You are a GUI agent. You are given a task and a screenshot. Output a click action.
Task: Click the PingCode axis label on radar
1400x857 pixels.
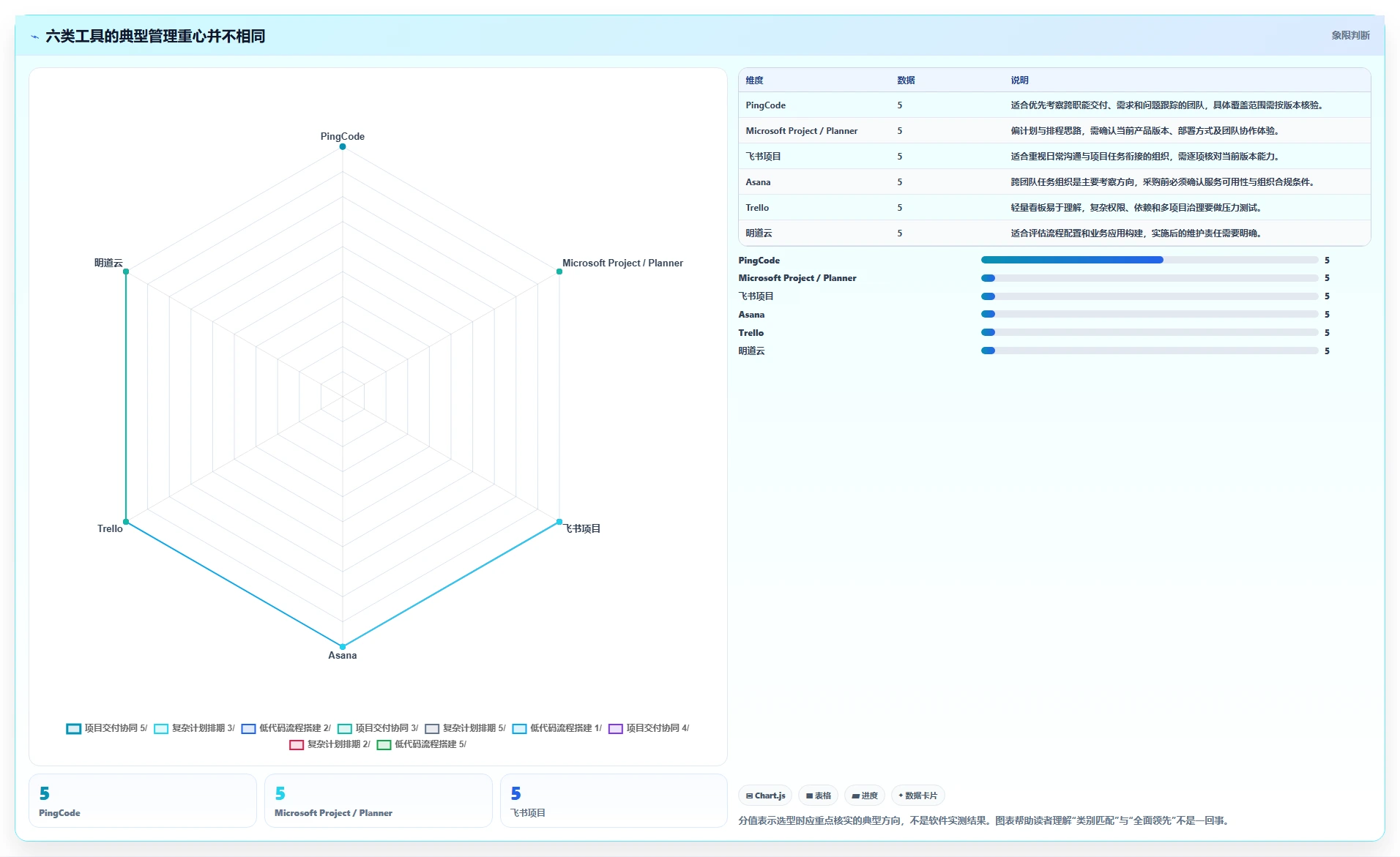[x=342, y=136]
